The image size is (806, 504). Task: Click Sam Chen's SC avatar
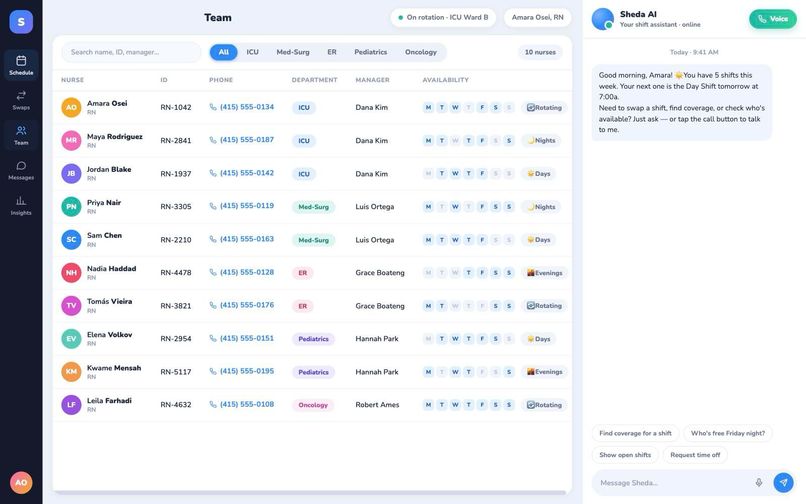pos(71,240)
